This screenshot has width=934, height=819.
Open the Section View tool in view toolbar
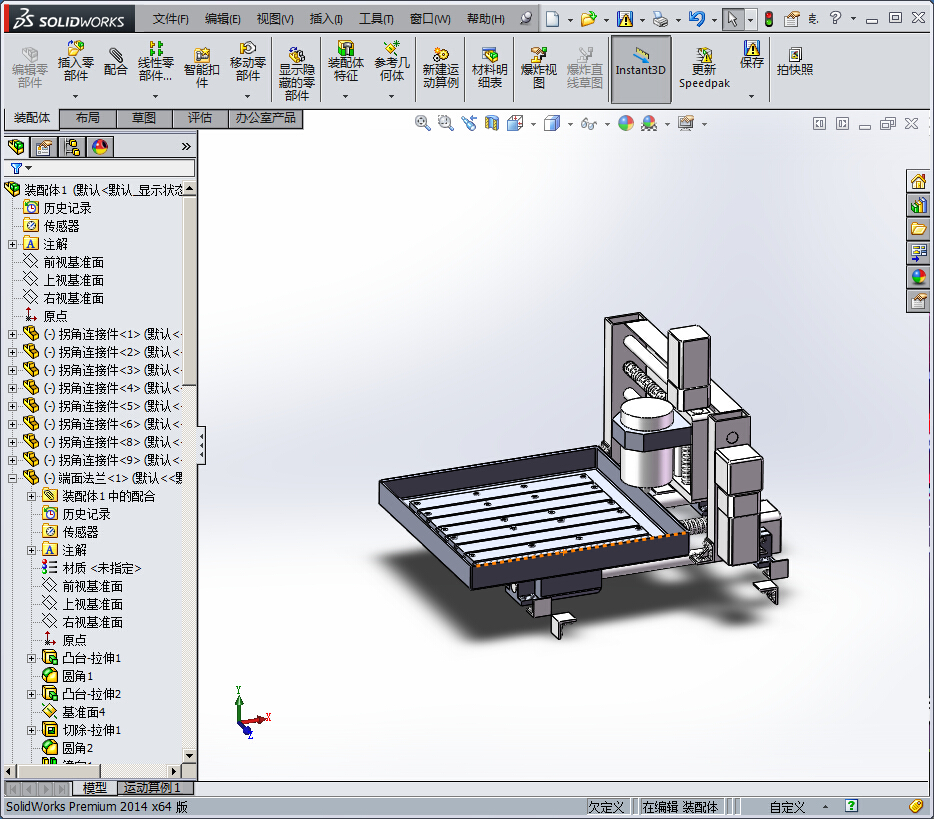(x=491, y=123)
